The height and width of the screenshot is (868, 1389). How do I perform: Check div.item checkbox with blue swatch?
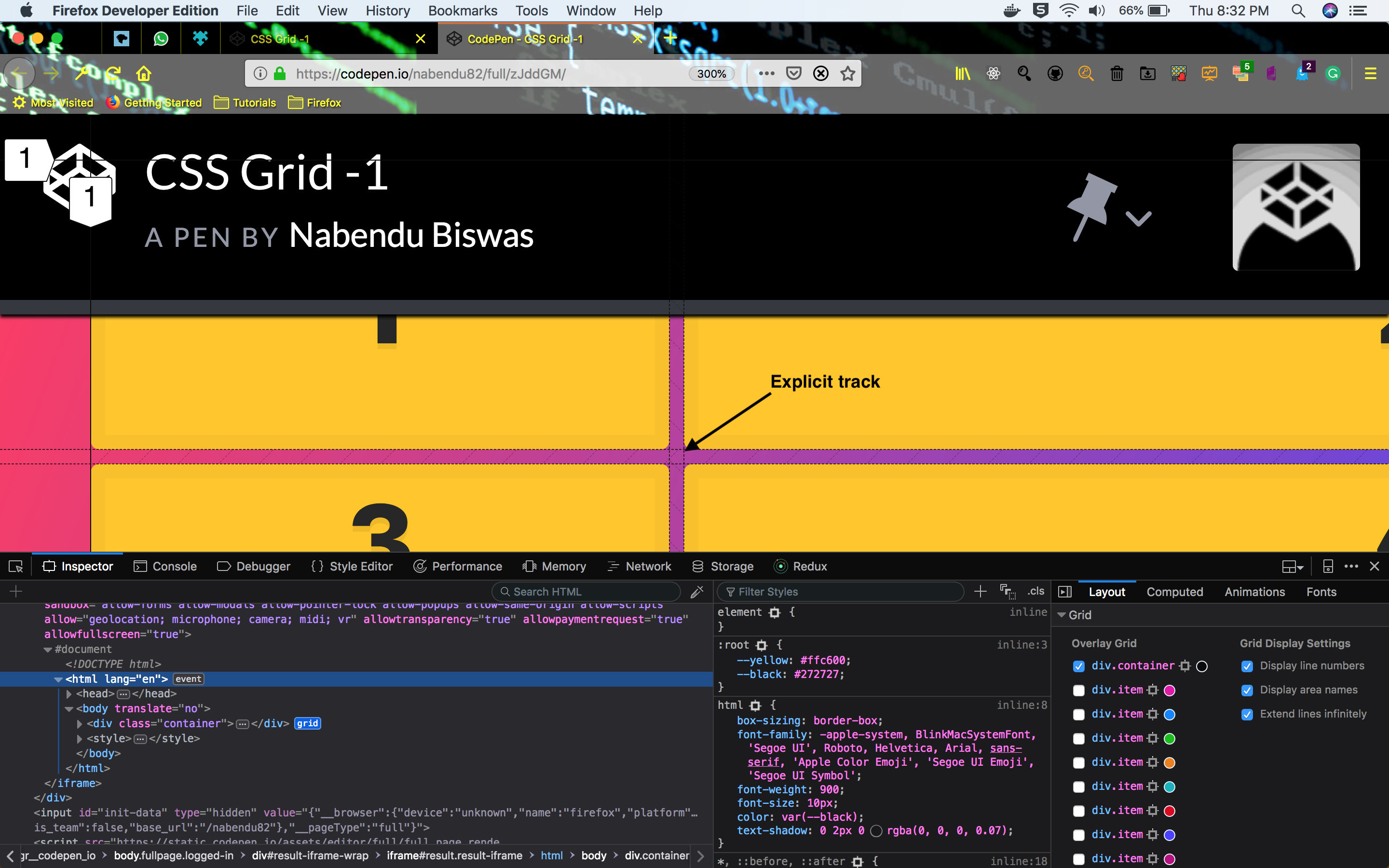click(x=1078, y=715)
